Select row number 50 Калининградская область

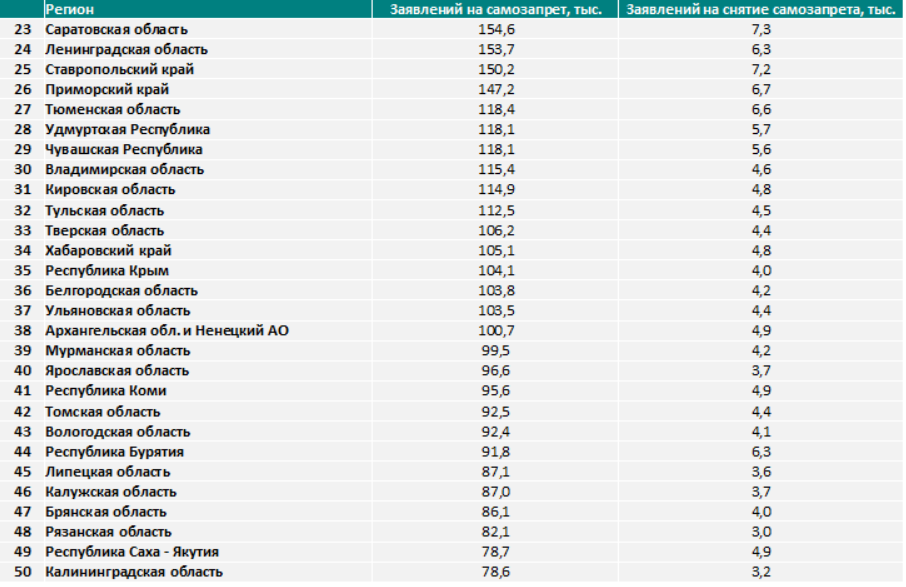click(x=23, y=572)
